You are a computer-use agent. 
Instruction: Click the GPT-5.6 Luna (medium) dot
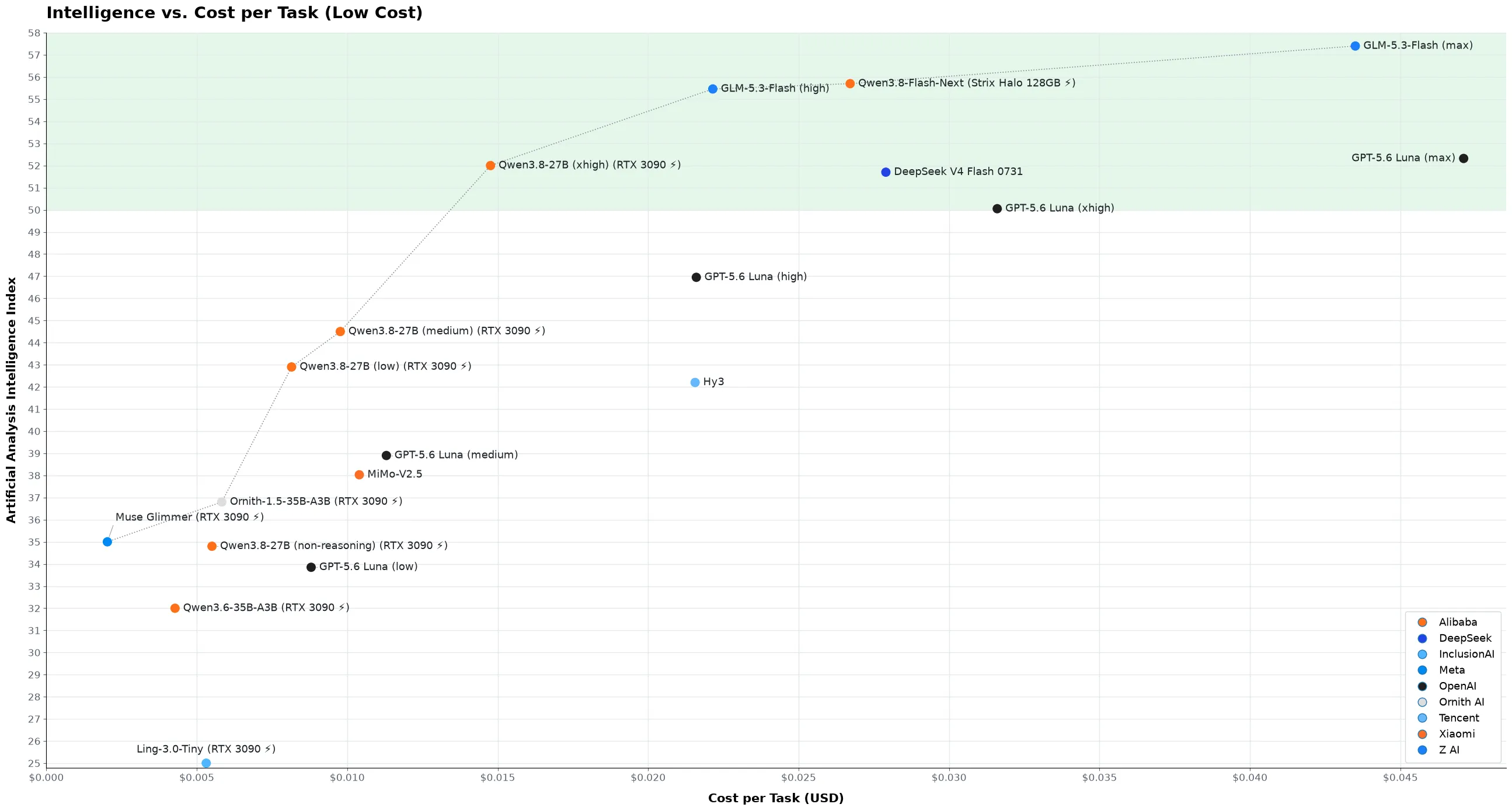(x=386, y=455)
